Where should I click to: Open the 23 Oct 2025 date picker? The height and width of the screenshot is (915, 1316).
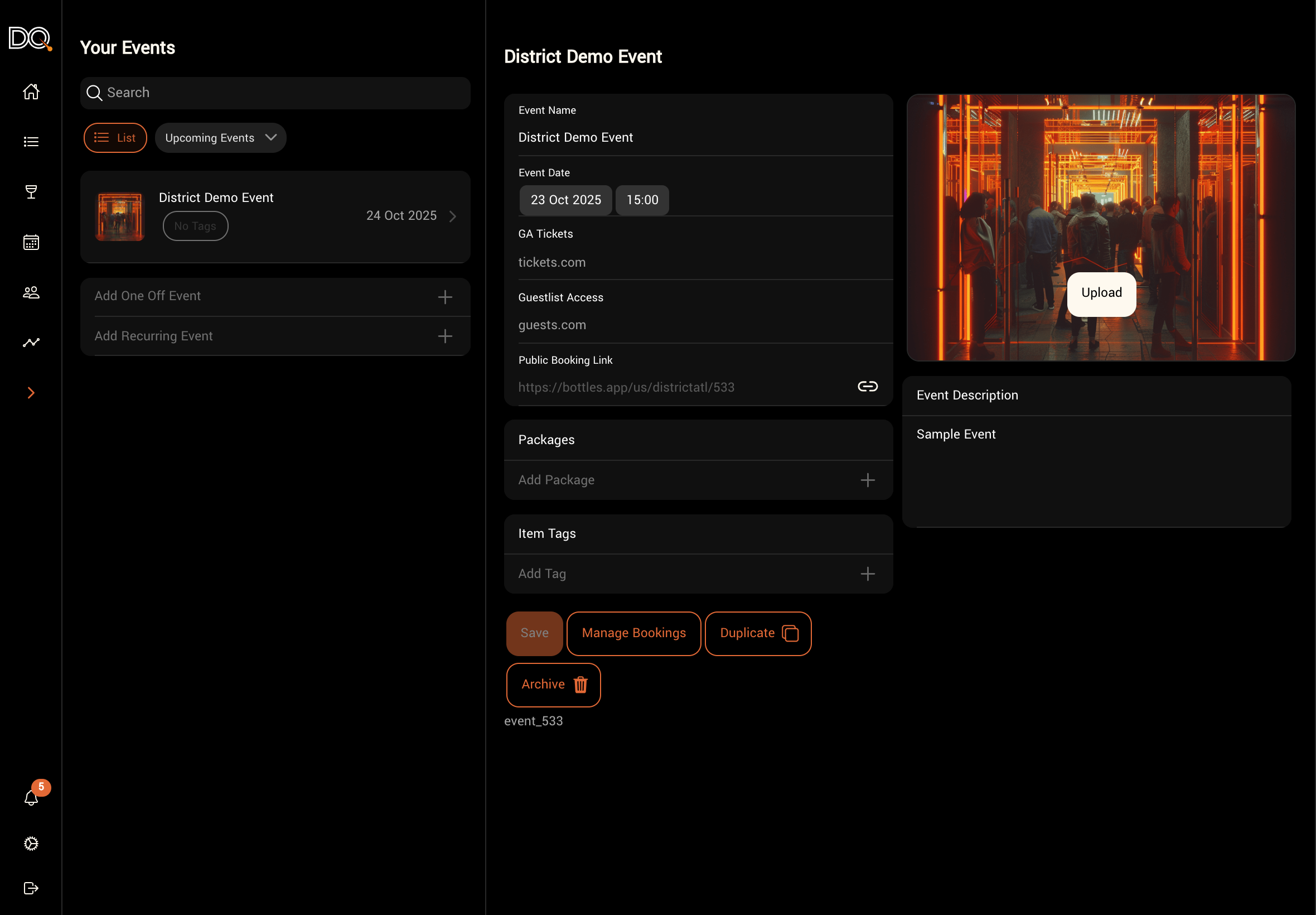click(565, 200)
